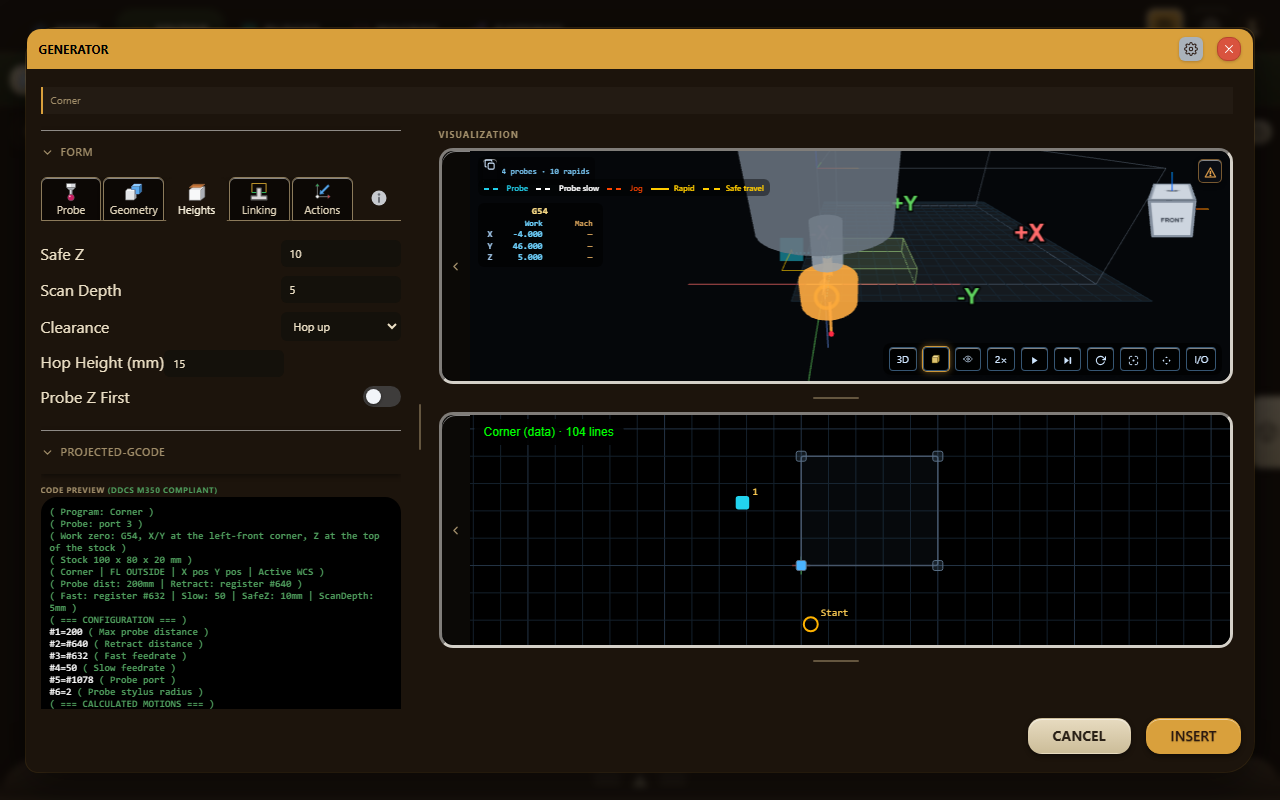Play the probe simulation

1034,360
